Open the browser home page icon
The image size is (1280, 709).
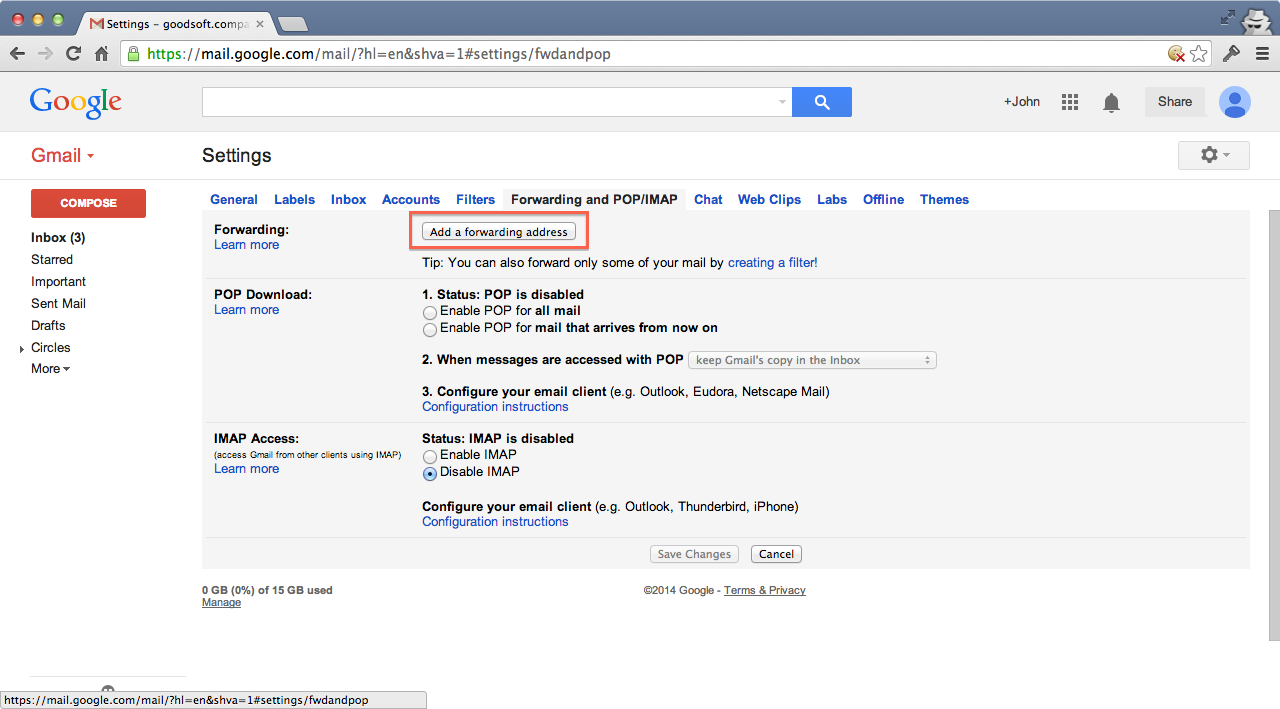[101, 54]
